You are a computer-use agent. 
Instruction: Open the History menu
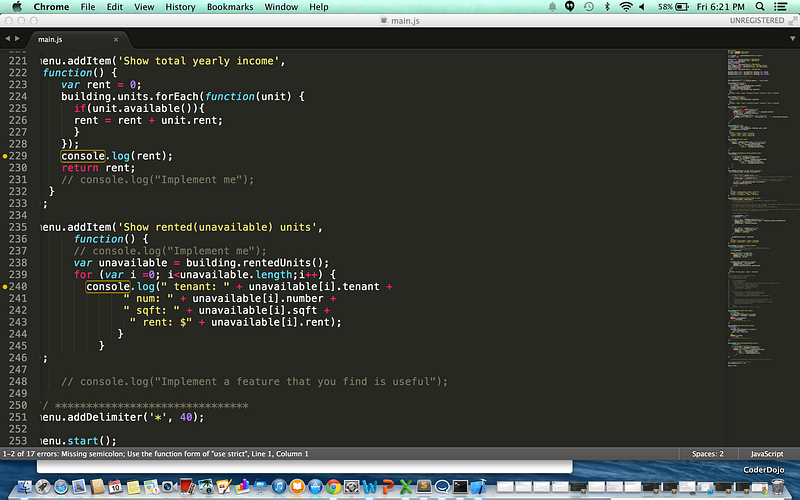tap(180, 7)
